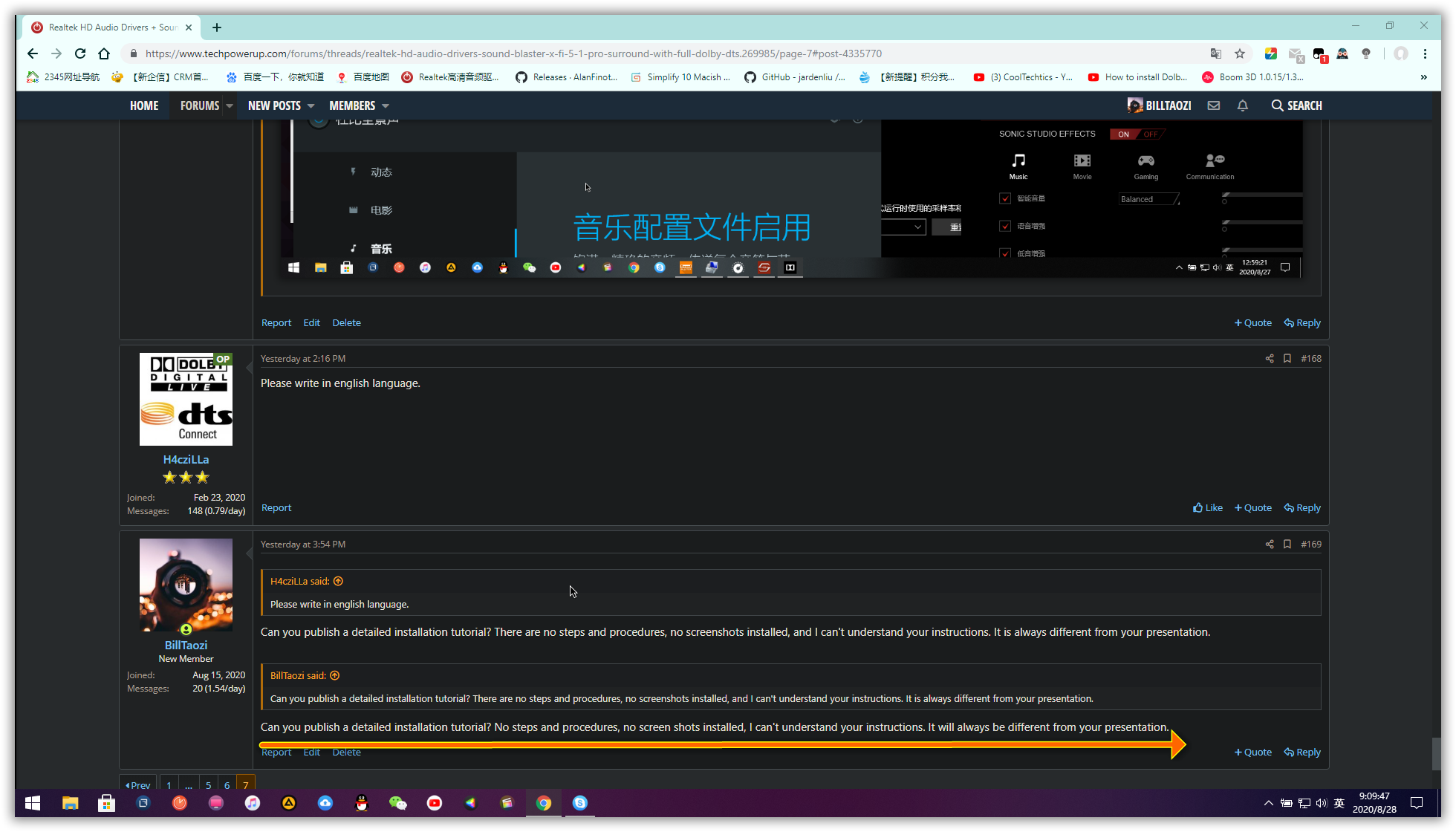Close the Realtek HD Audio Drivers tab
This screenshot has height=832, width=1456.
click(x=189, y=27)
